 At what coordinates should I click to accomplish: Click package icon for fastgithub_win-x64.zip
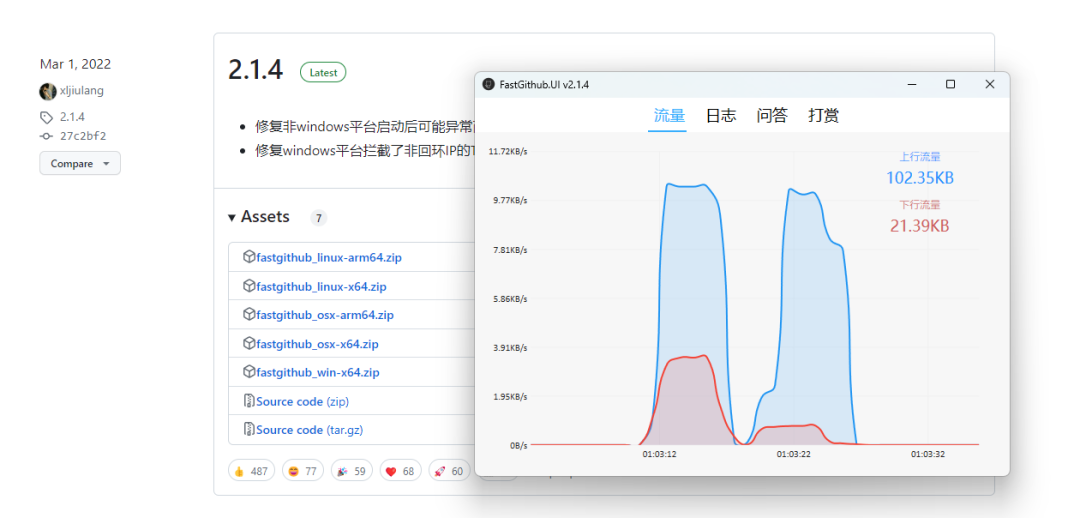(249, 372)
